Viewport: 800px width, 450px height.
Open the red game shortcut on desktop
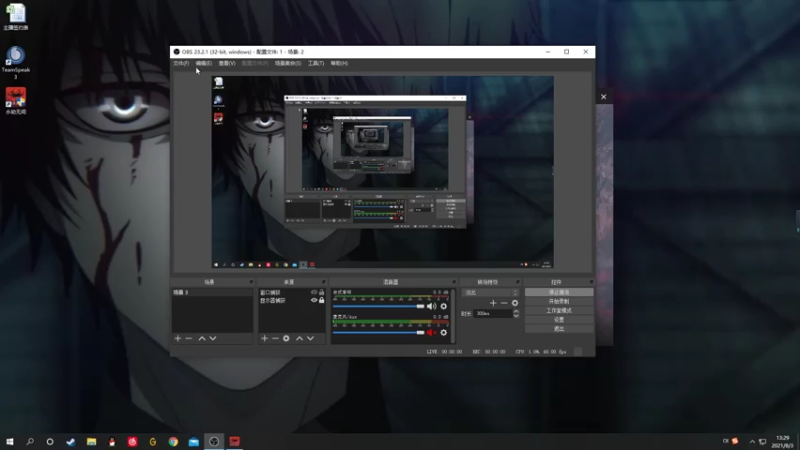[x=16, y=101]
